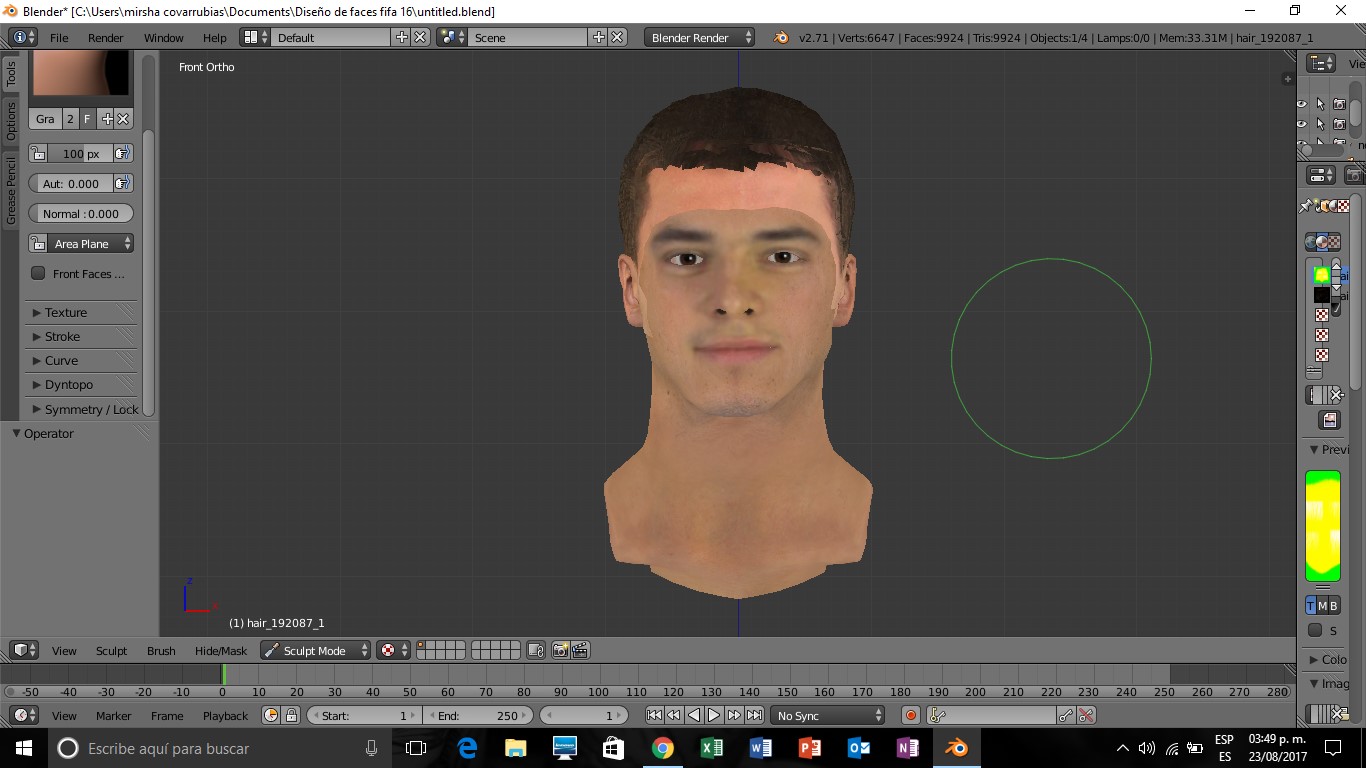Toggle renderability camera of second outliner object
The width and height of the screenshot is (1366, 768).
(1339, 124)
